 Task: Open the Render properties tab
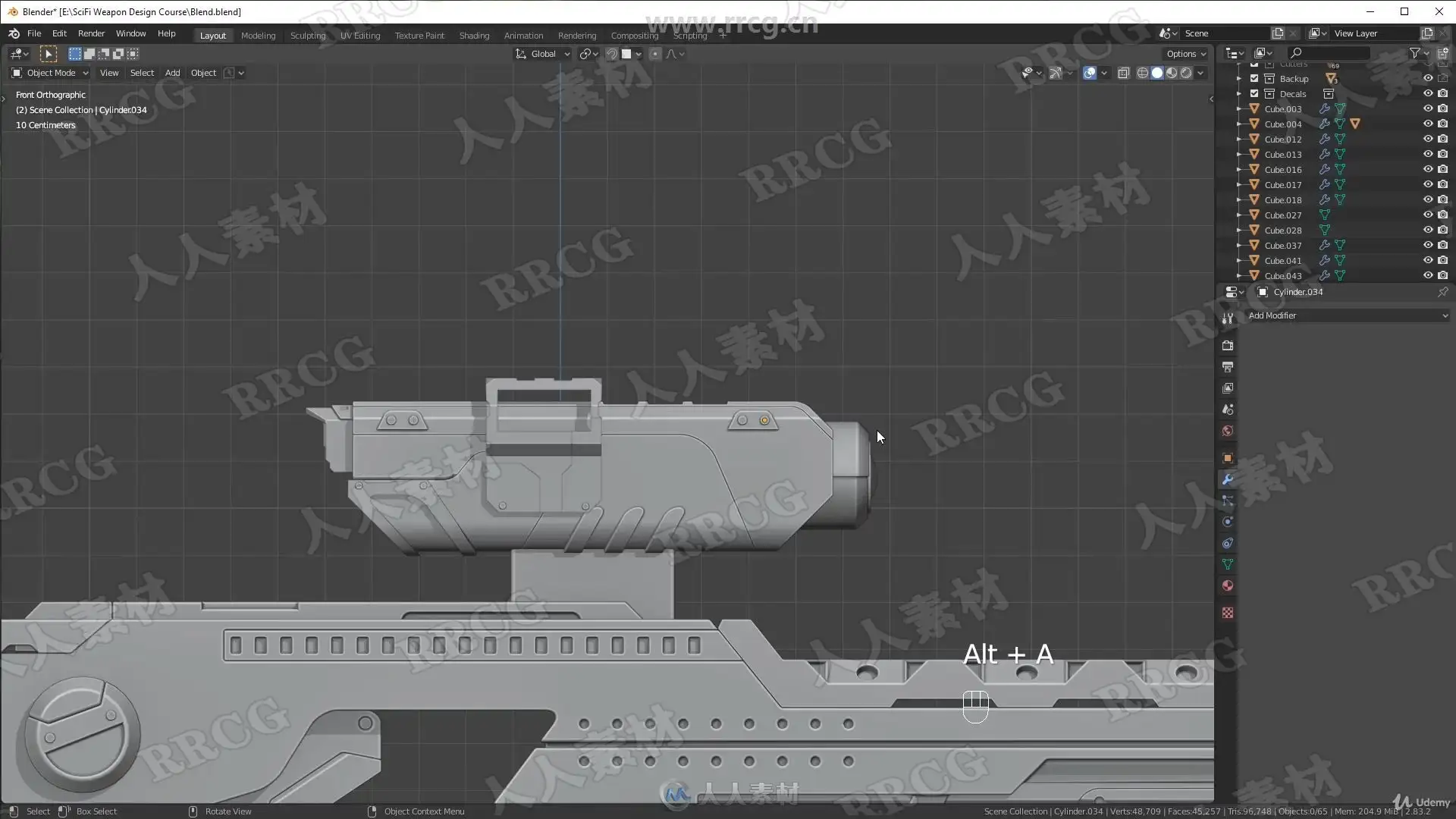(1228, 346)
